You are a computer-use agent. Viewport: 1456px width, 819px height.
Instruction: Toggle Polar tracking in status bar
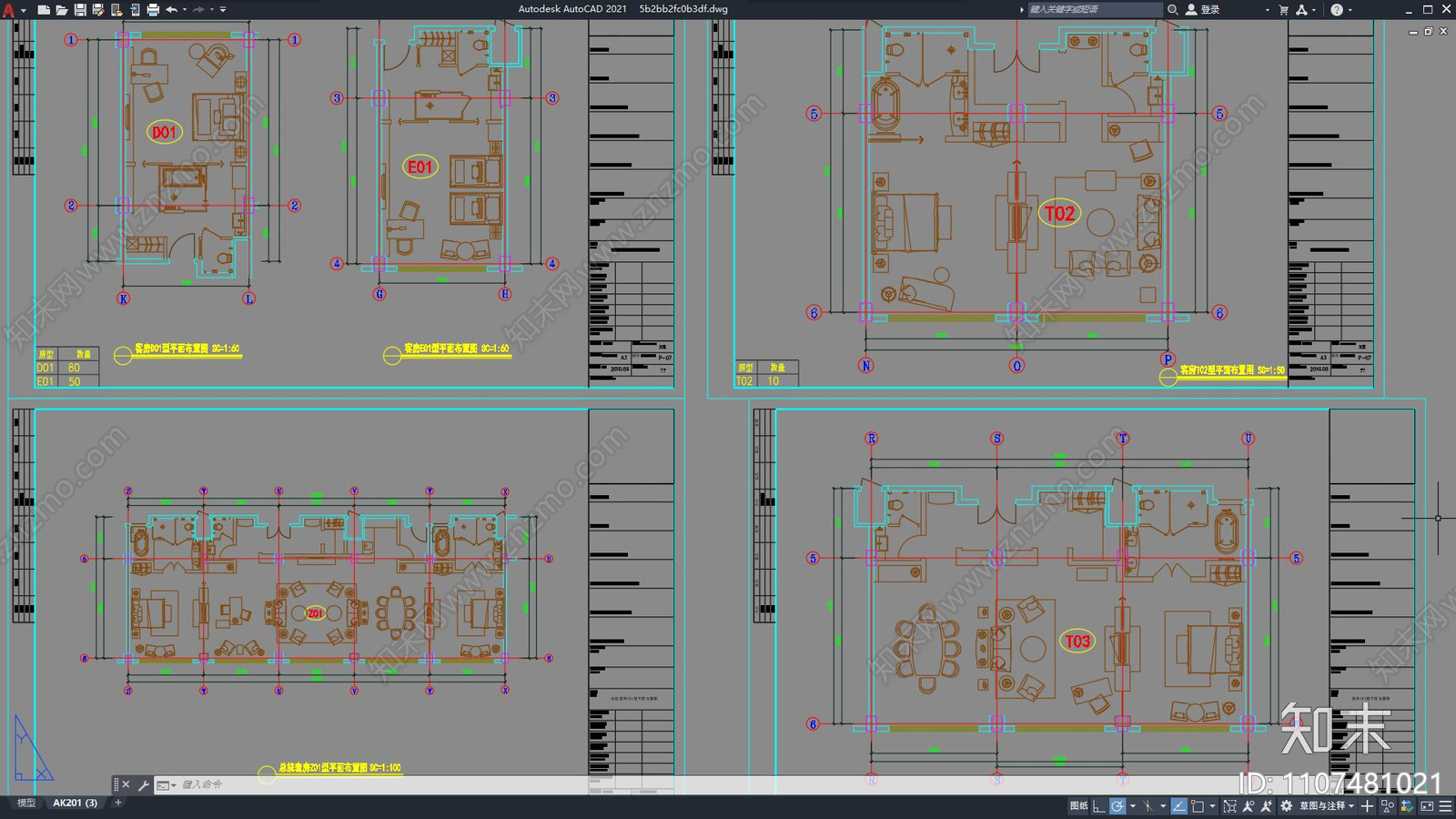pos(1117,805)
